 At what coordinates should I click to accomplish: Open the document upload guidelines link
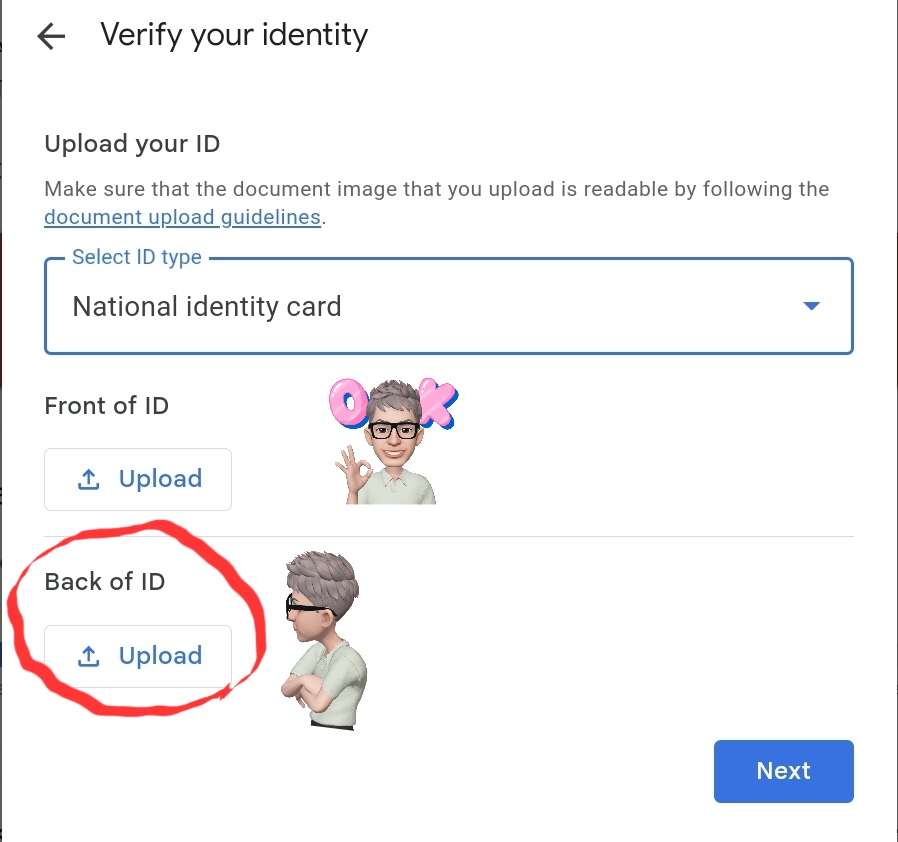(x=182, y=217)
